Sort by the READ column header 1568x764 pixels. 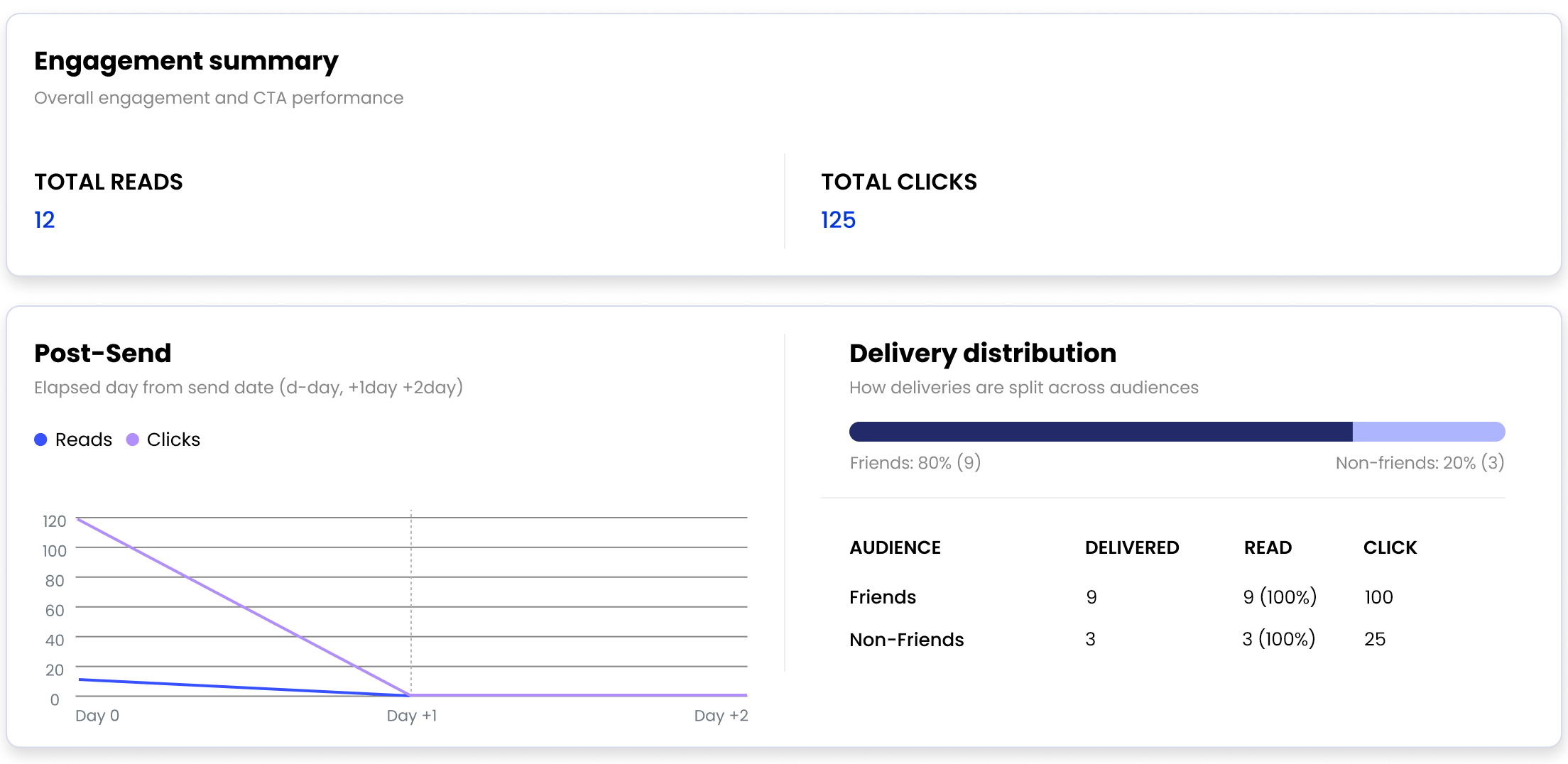click(x=1268, y=547)
